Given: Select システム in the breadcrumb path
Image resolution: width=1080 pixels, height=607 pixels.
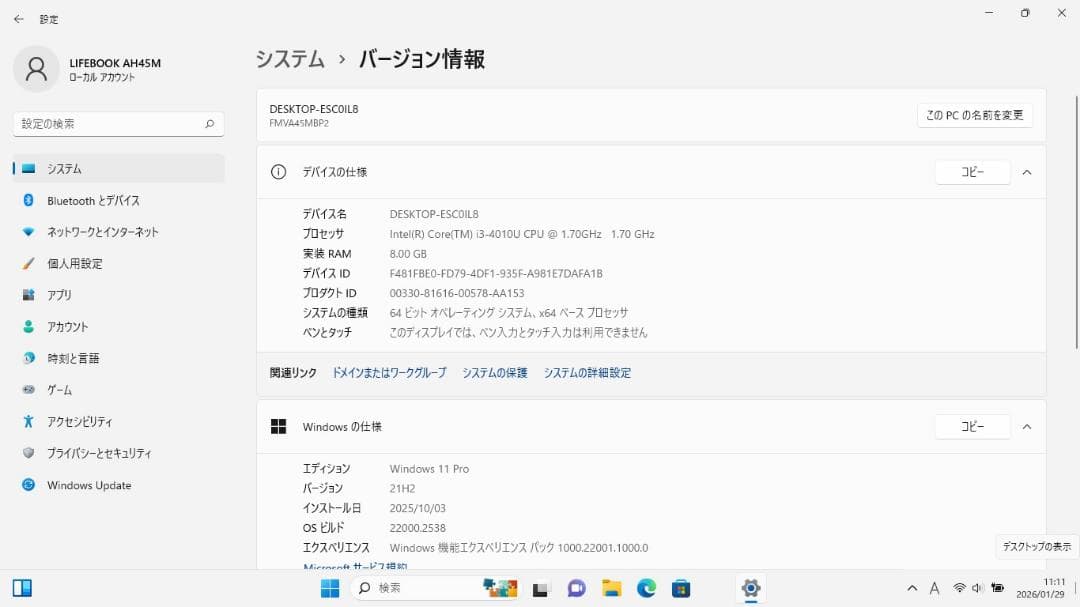Looking at the screenshot, I should [x=290, y=59].
